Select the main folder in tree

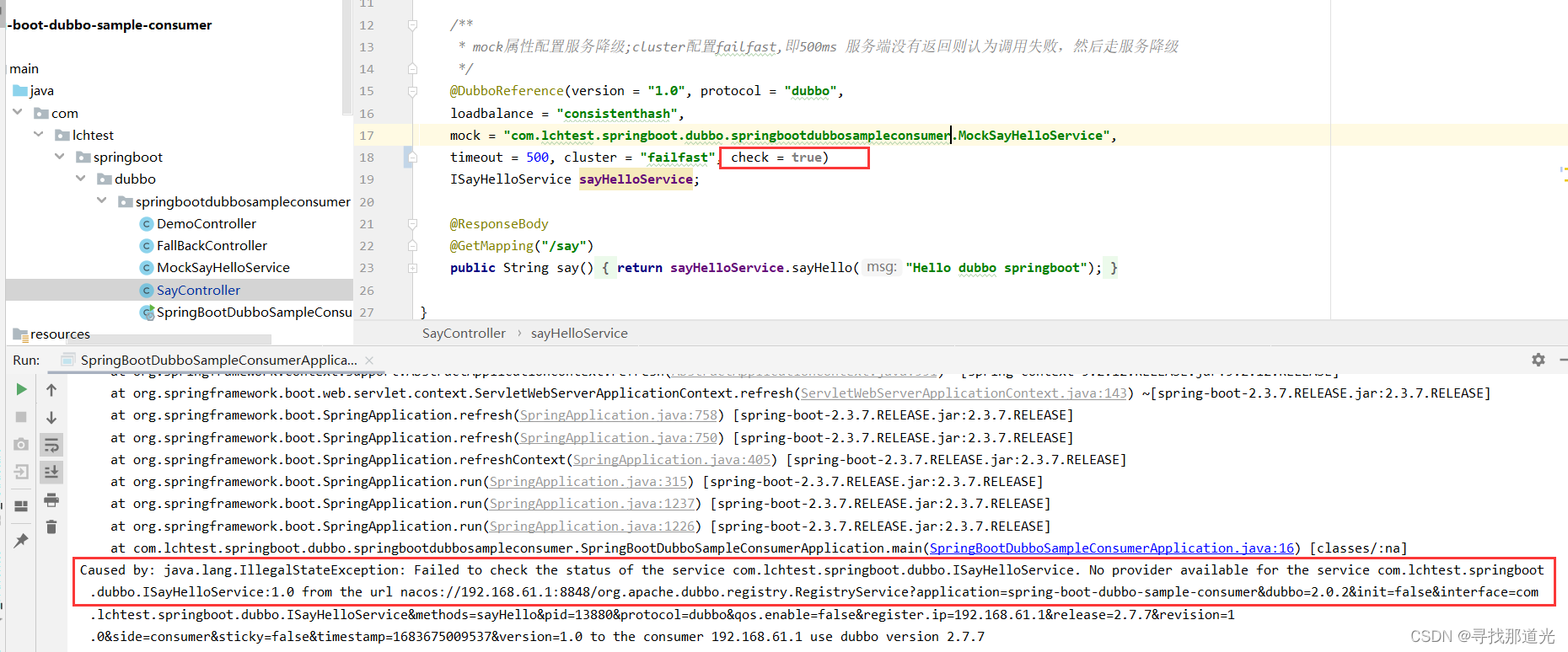click(x=24, y=68)
